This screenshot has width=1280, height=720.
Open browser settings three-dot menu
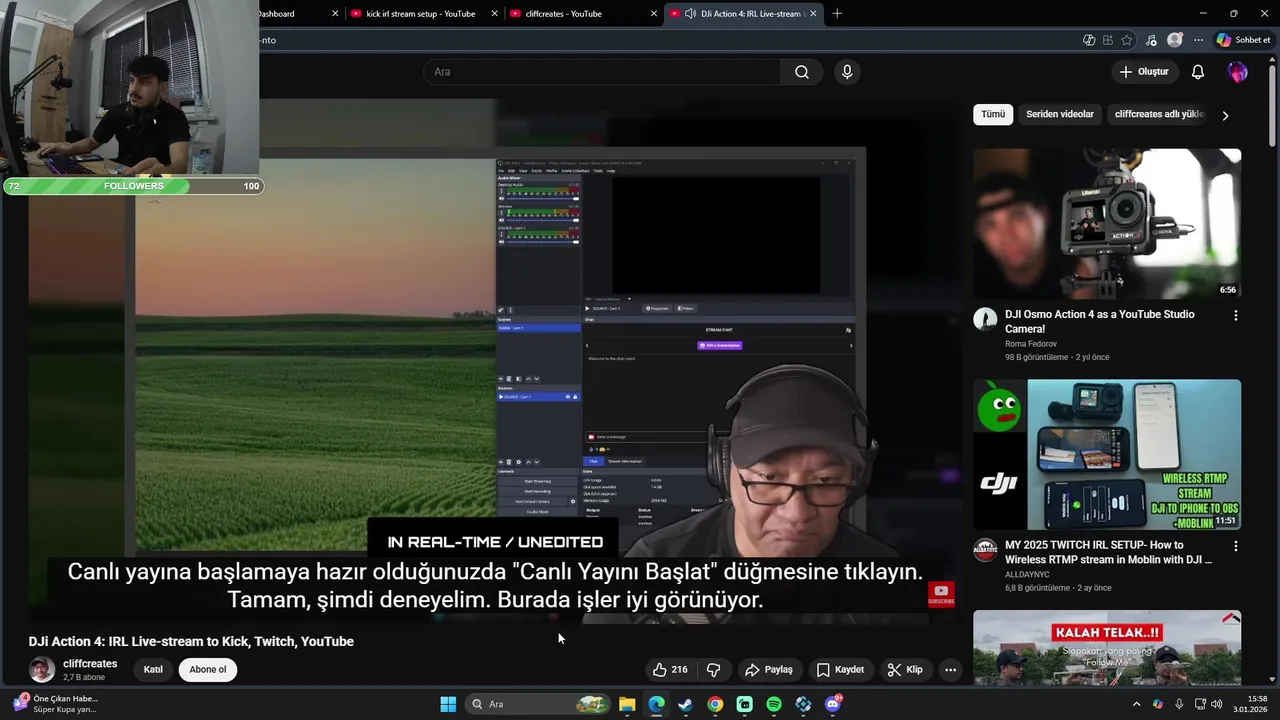[x=1198, y=40]
